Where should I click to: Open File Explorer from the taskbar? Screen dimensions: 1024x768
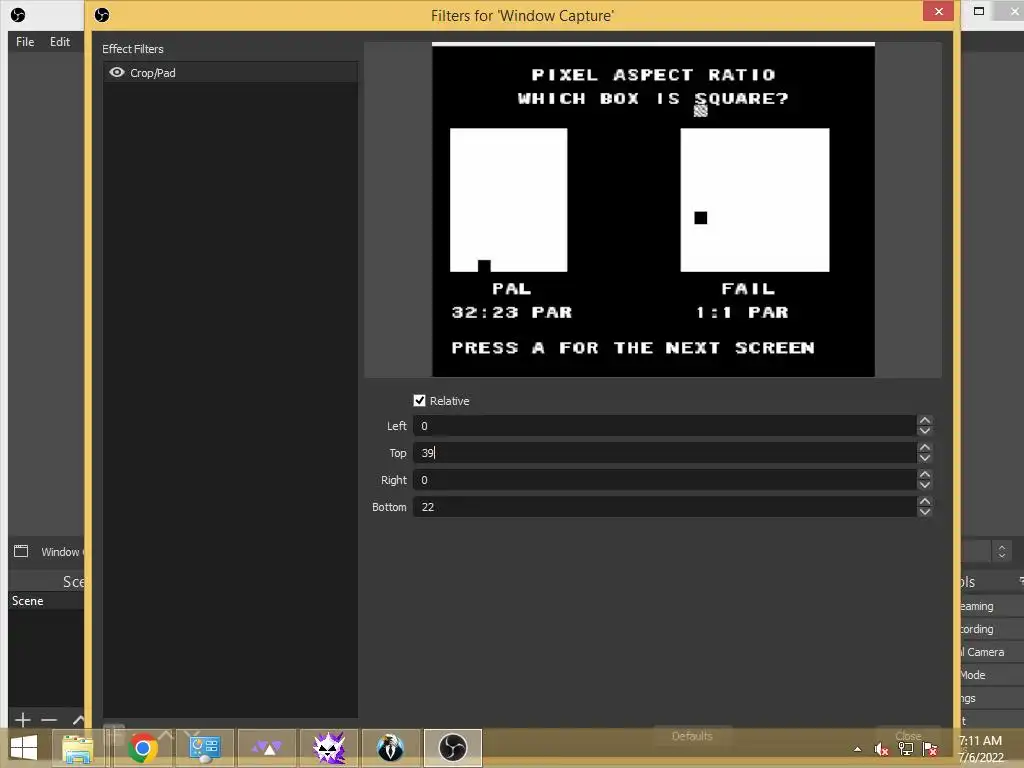tap(77, 748)
